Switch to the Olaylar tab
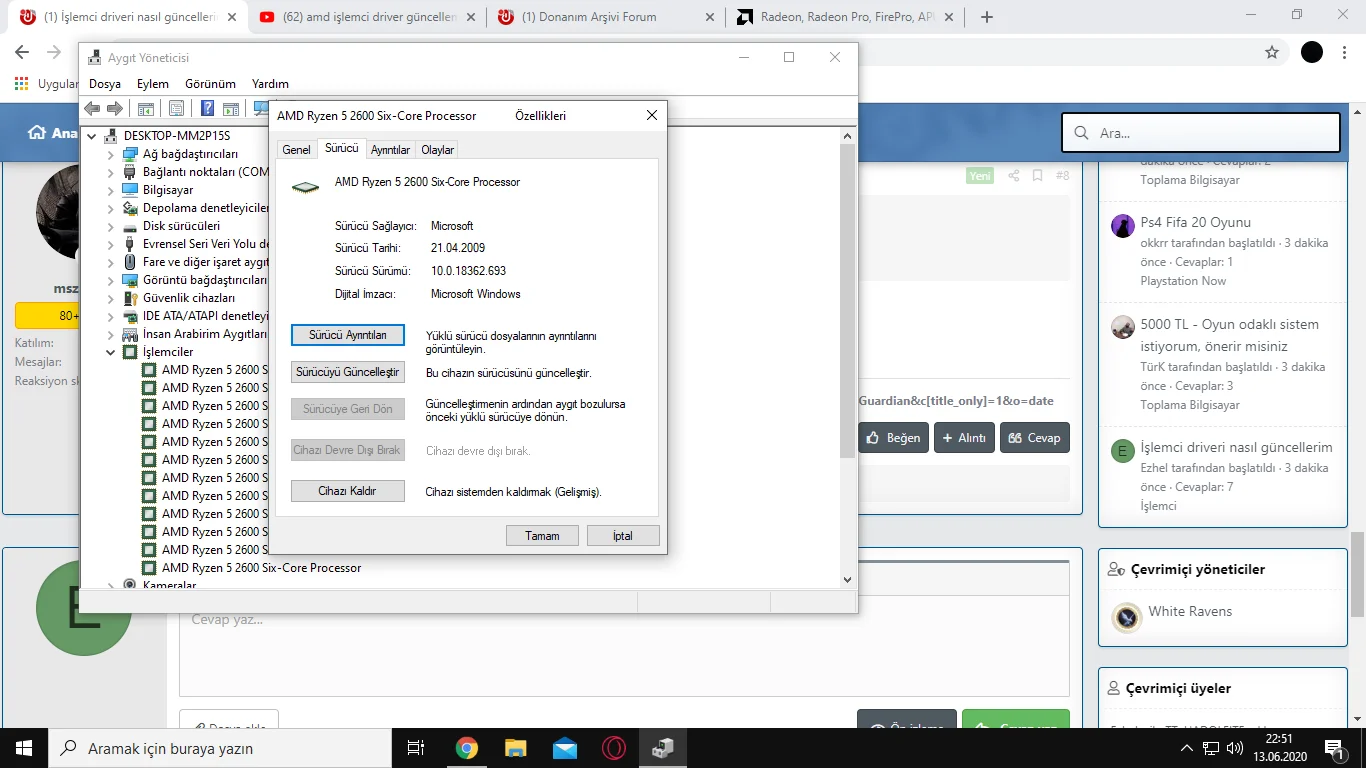 tap(438, 150)
